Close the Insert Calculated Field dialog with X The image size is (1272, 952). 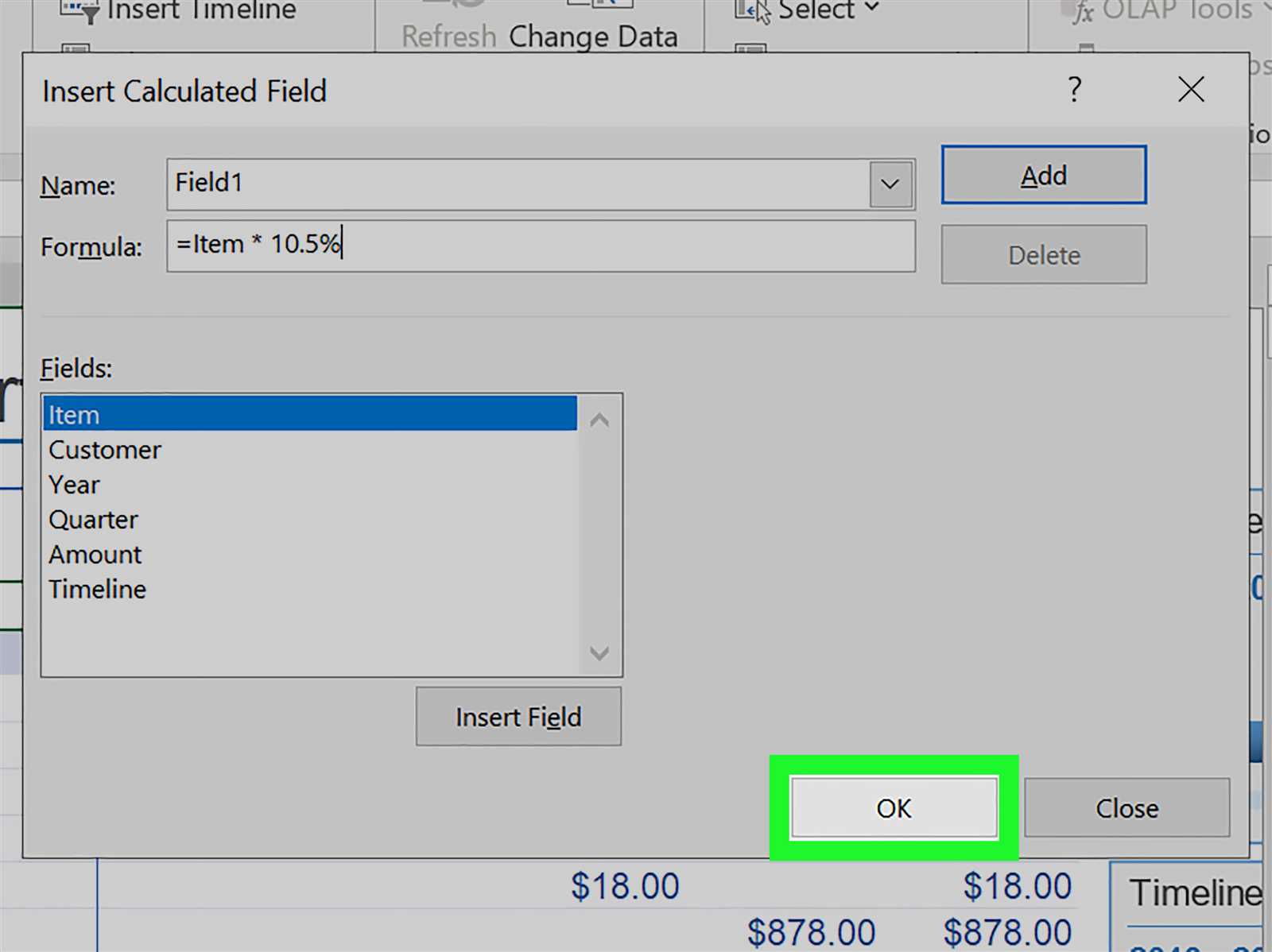(x=1191, y=89)
